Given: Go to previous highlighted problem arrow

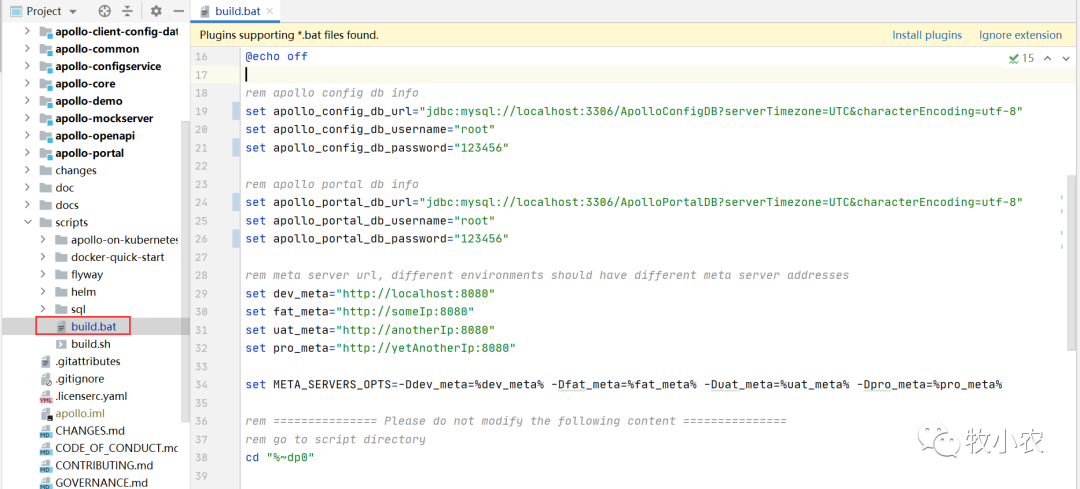Looking at the screenshot, I should click(x=1048, y=58).
